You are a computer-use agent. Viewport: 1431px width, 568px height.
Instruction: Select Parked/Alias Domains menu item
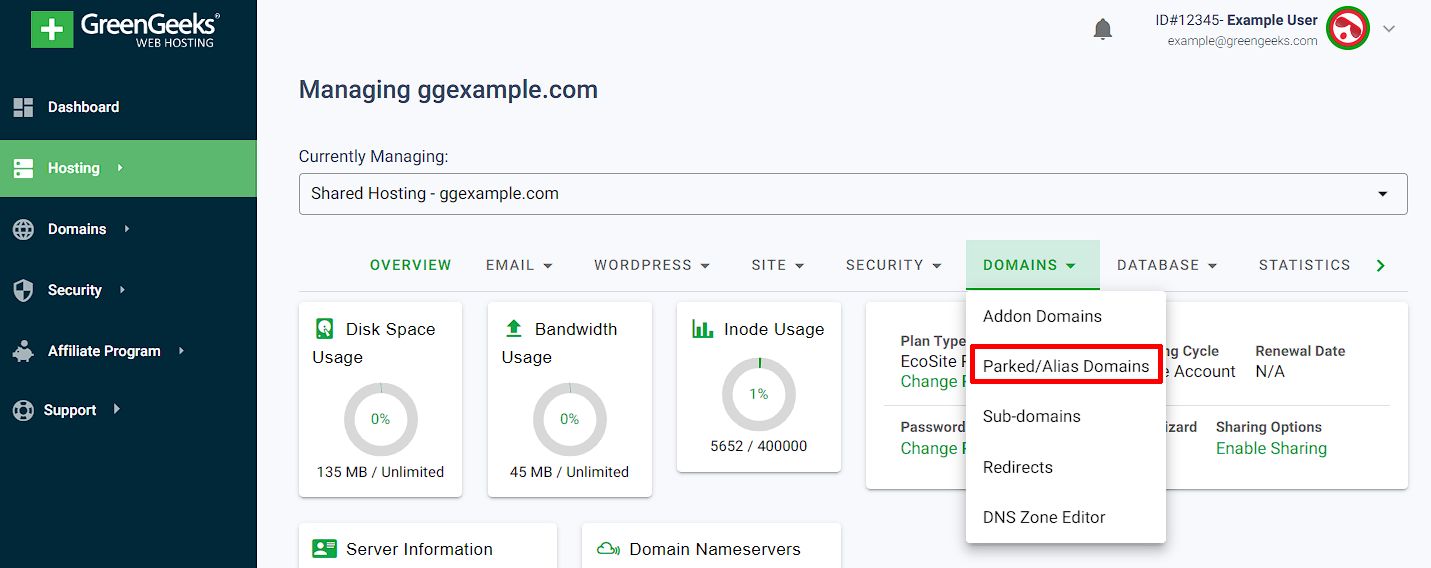click(1066, 366)
